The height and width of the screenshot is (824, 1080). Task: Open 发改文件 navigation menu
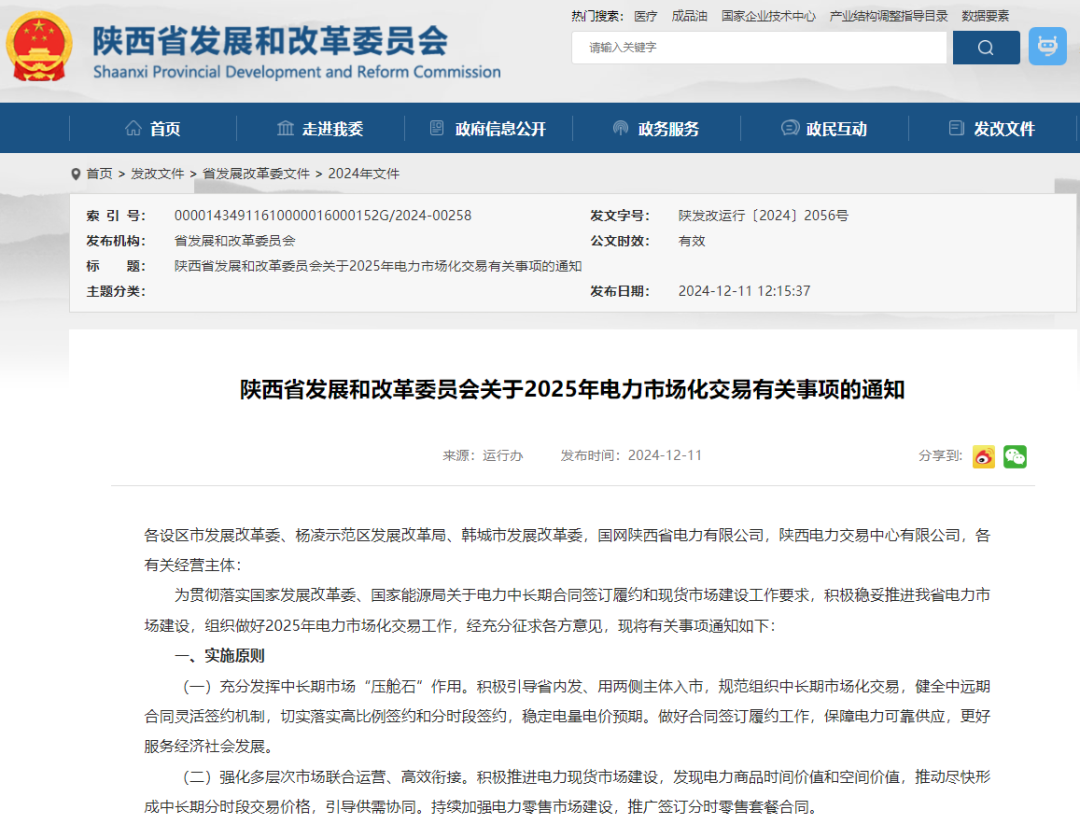[x=1004, y=129]
